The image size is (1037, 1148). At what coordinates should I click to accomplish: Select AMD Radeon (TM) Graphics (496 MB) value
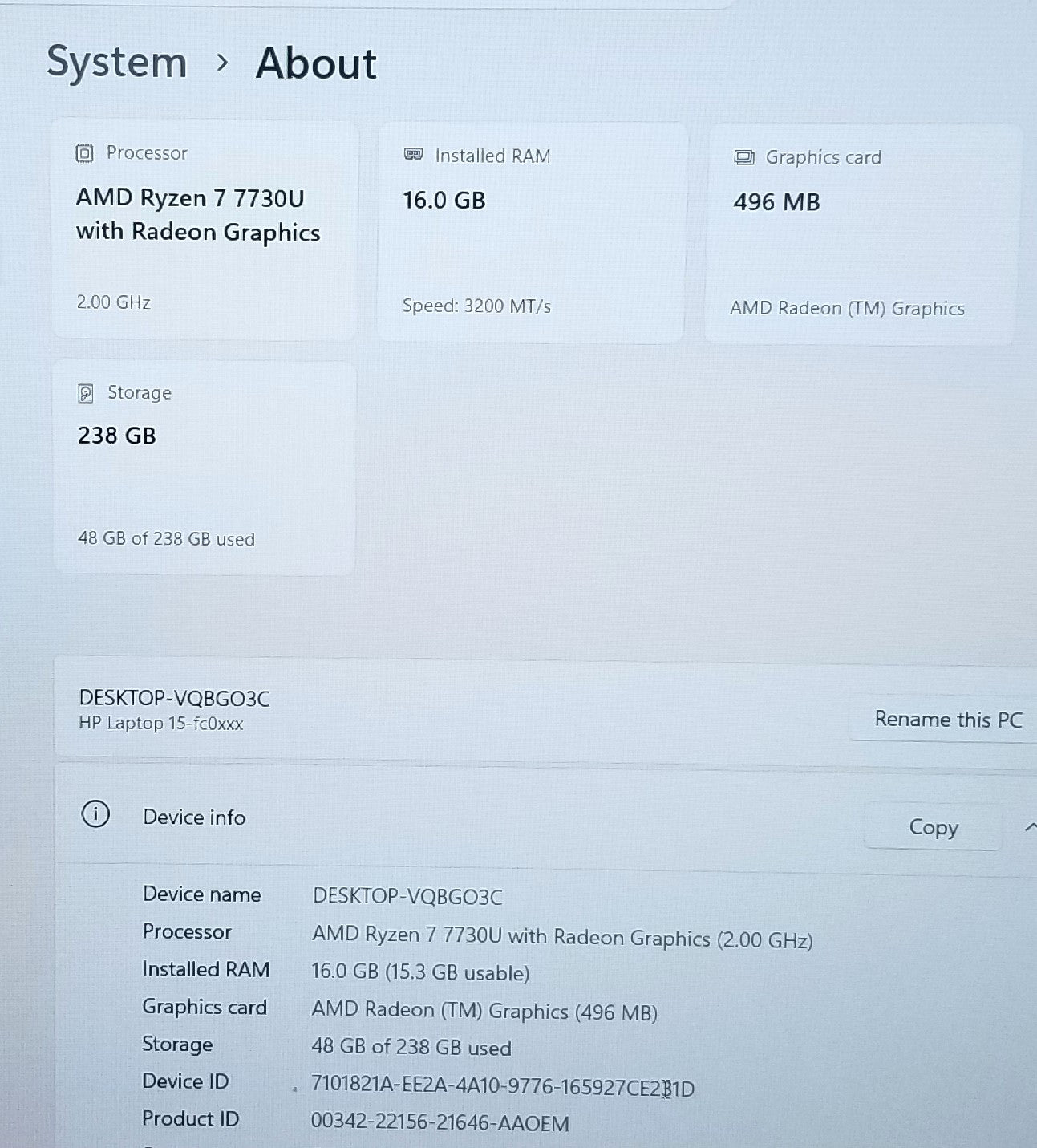pyautogui.click(x=484, y=1011)
